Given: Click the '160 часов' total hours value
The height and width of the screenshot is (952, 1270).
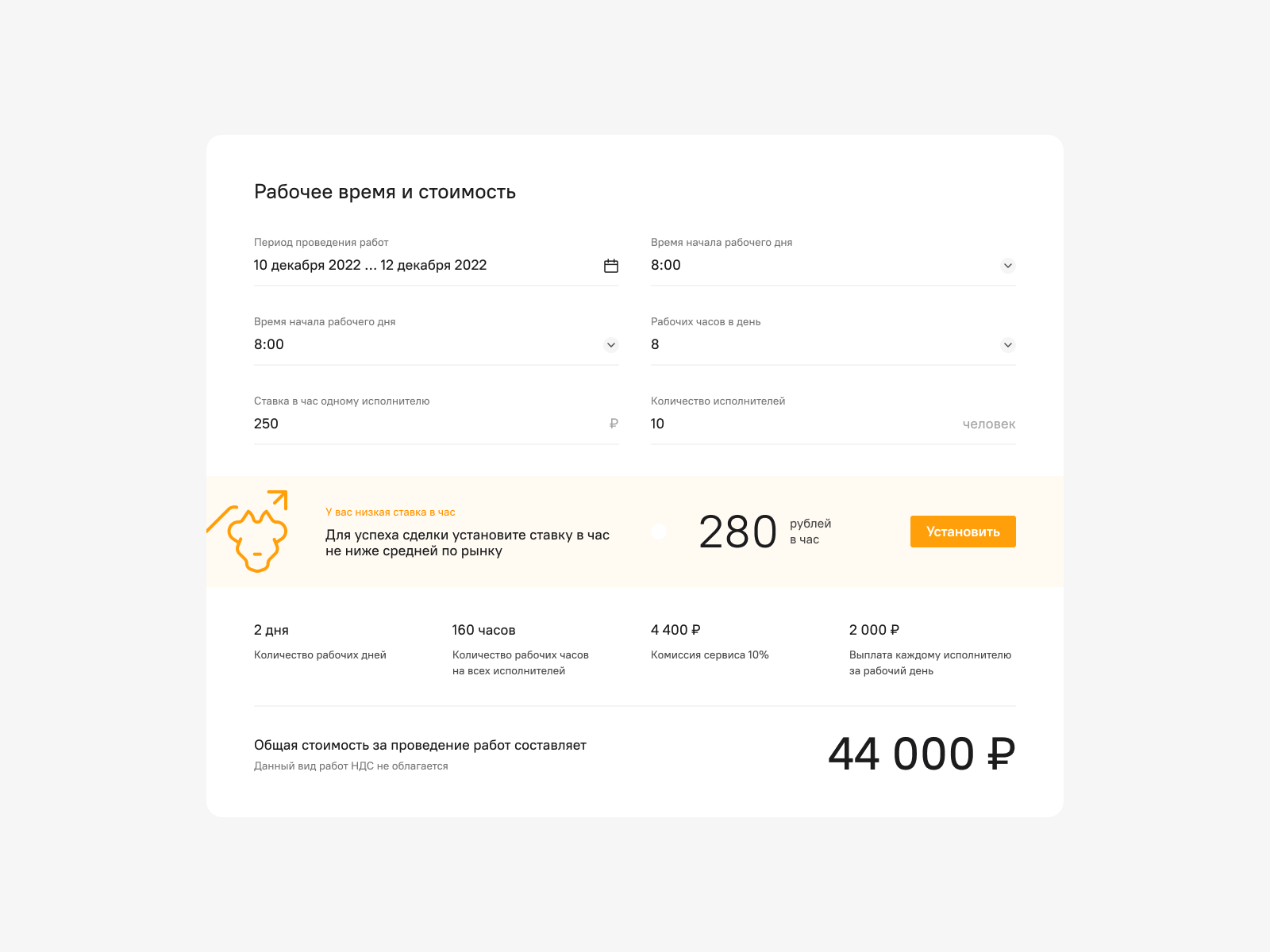Looking at the screenshot, I should pos(483,630).
